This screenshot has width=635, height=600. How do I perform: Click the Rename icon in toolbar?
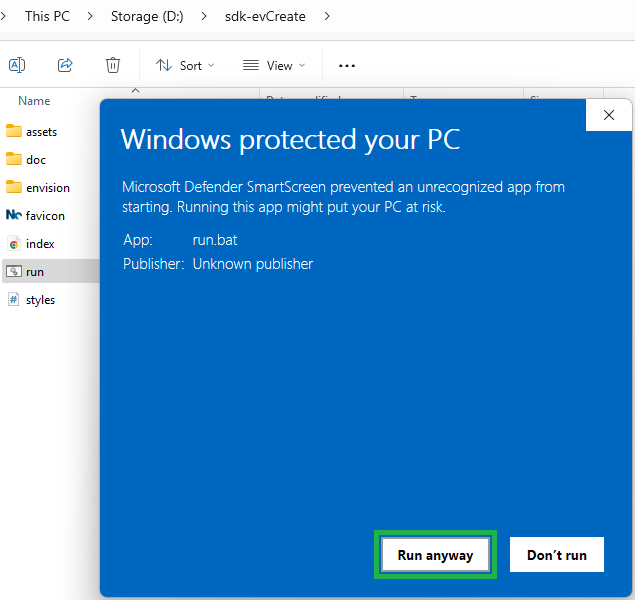(17, 65)
